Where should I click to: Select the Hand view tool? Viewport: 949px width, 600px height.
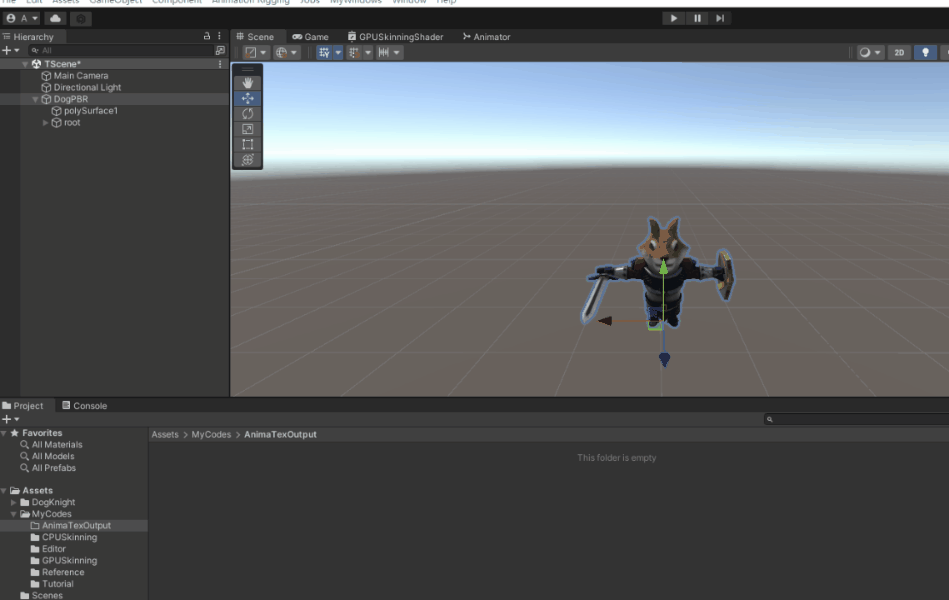(247, 82)
